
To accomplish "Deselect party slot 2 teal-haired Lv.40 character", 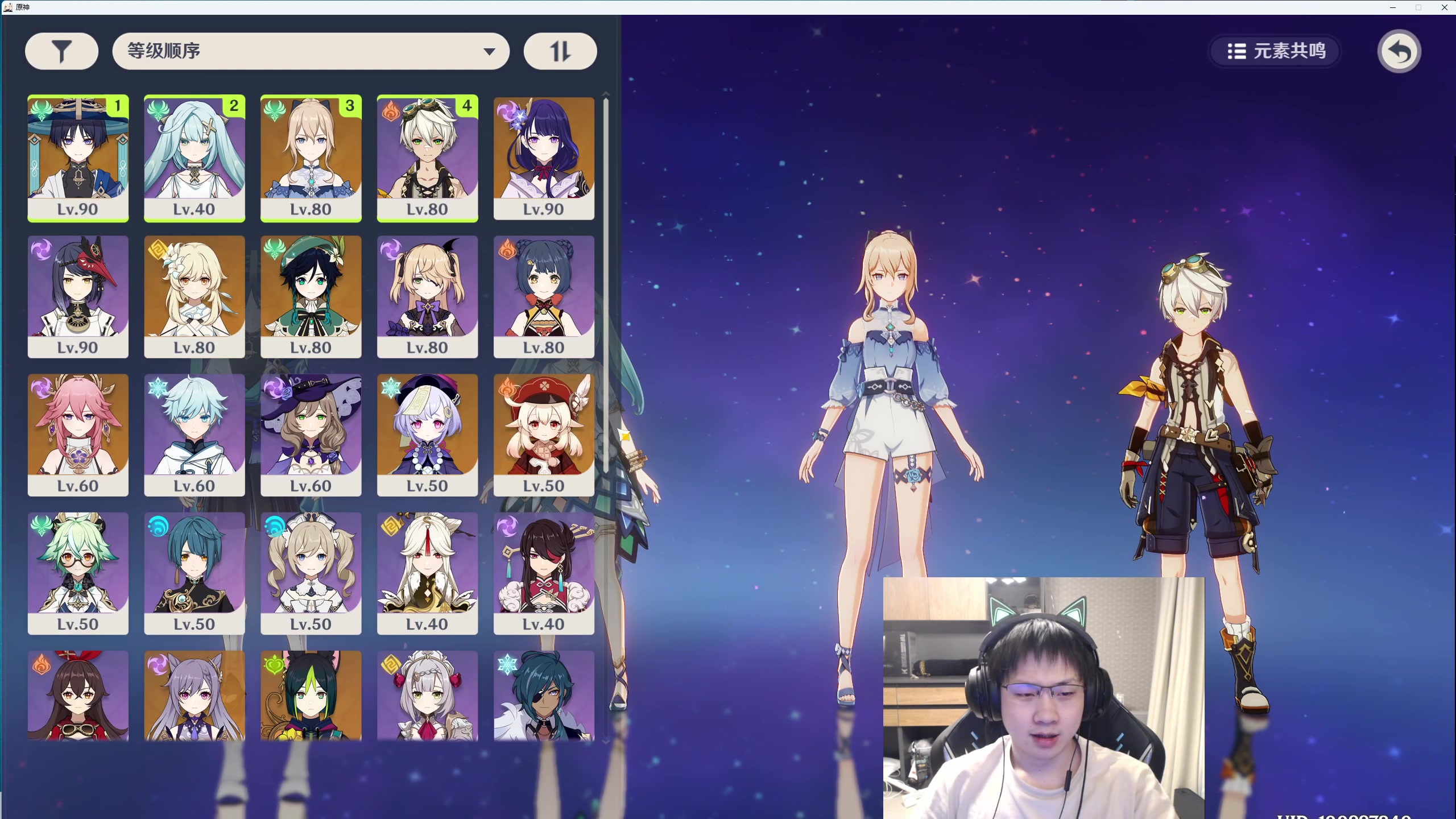I will click(195, 158).
